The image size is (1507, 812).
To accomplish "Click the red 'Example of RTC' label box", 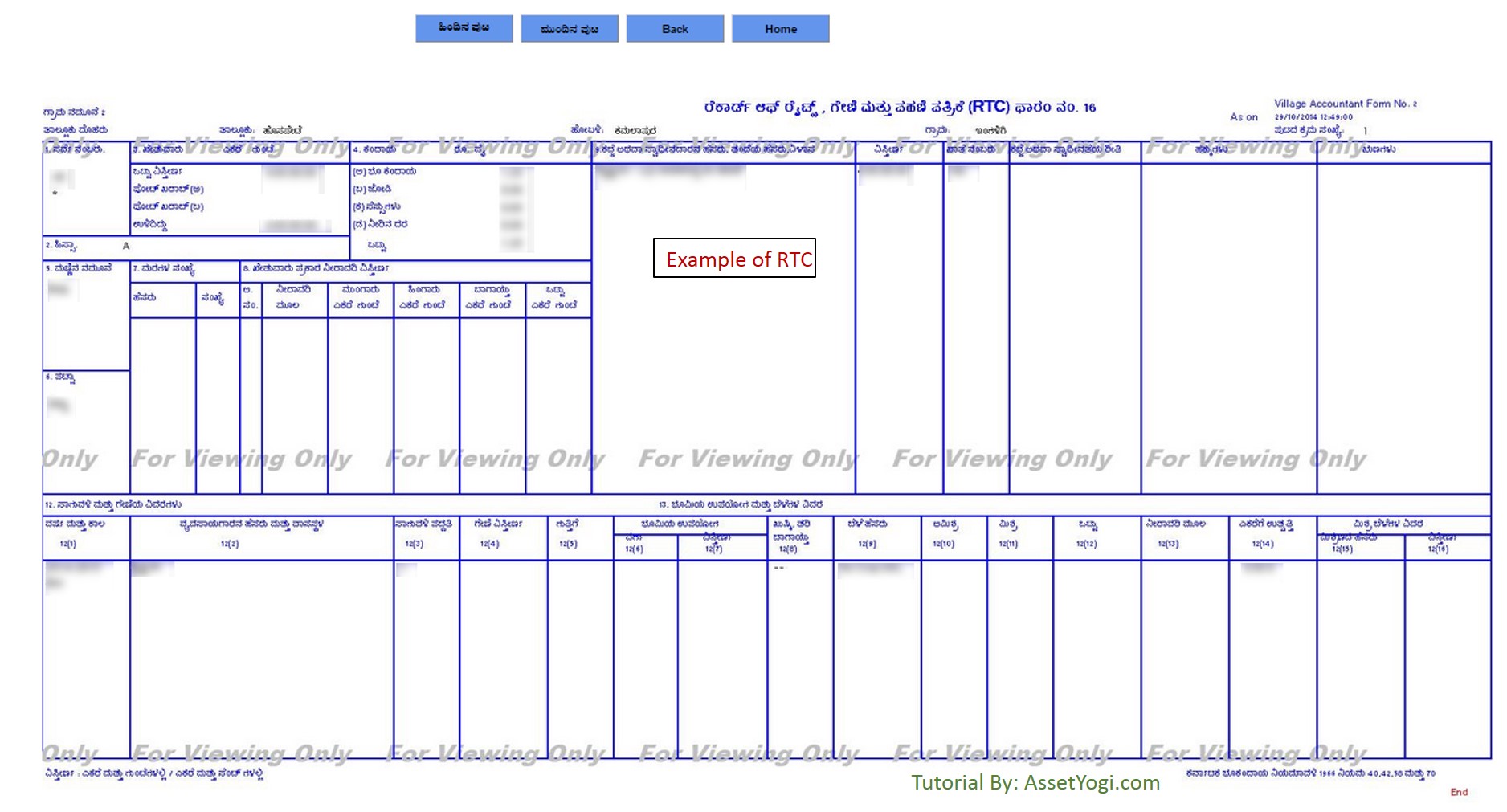I will [x=734, y=259].
